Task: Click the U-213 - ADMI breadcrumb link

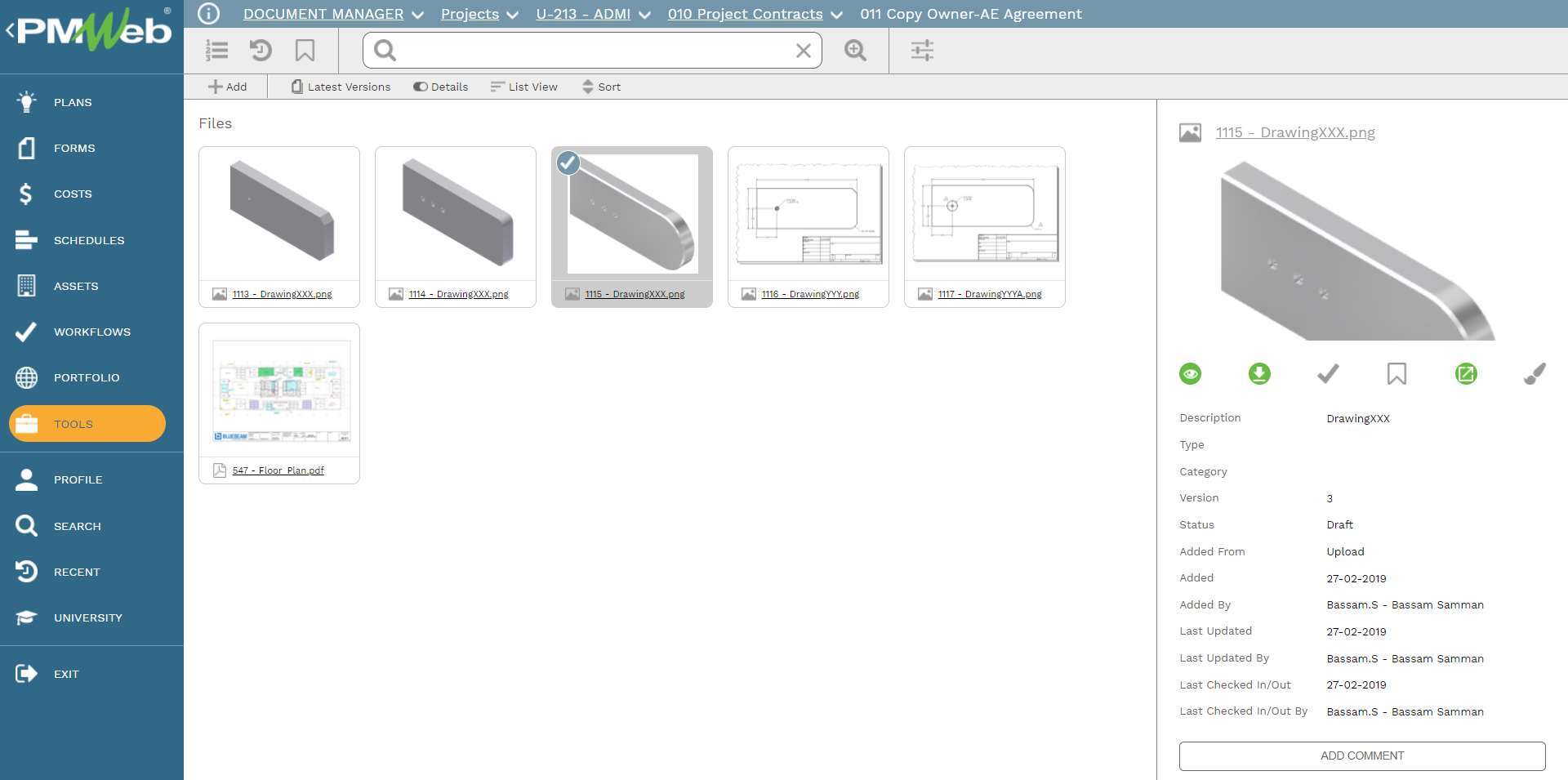Action: click(583, 14)
